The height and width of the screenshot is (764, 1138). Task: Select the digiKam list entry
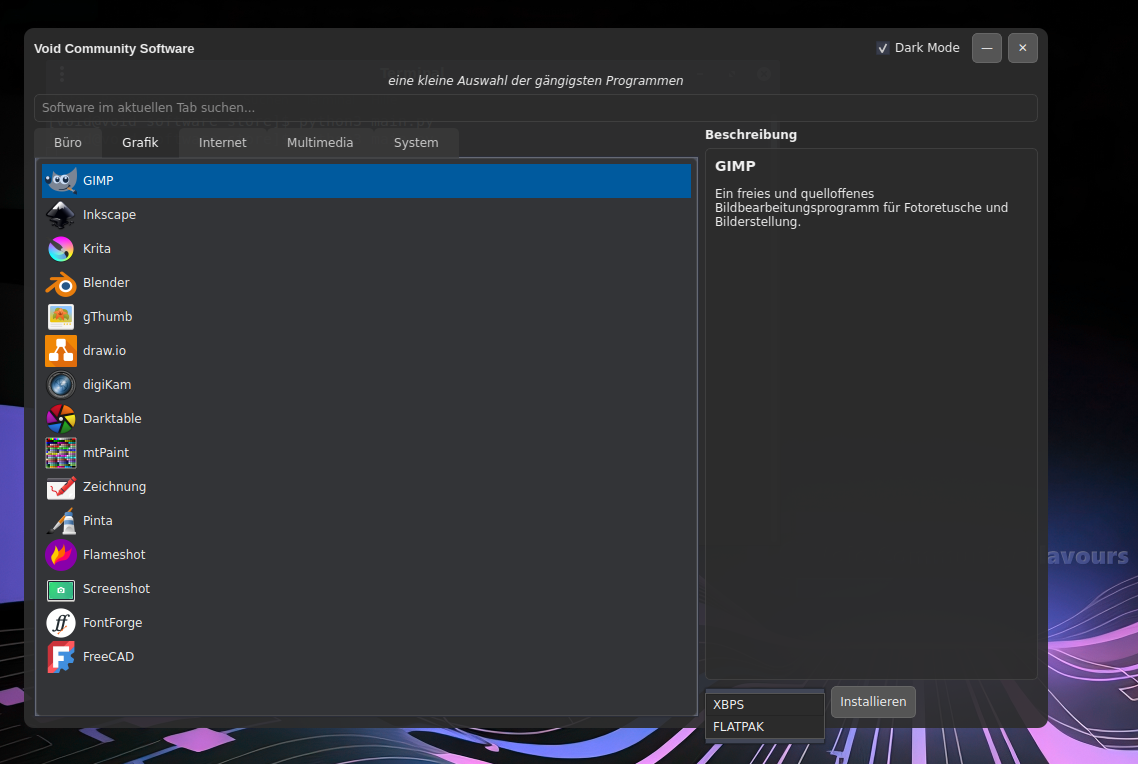107,385
